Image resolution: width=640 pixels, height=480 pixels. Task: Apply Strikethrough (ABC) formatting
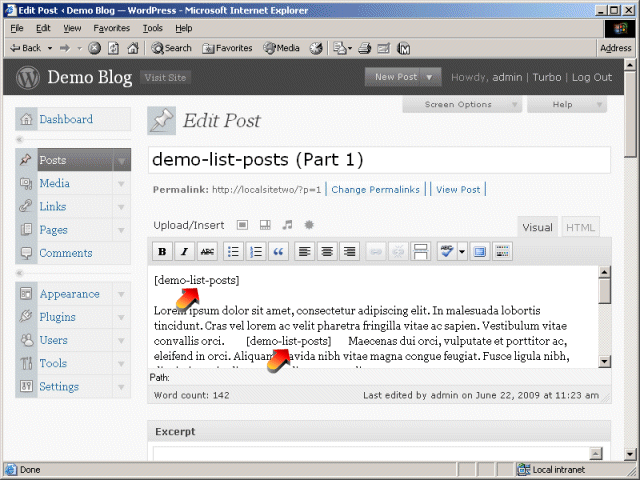point(207,251)
